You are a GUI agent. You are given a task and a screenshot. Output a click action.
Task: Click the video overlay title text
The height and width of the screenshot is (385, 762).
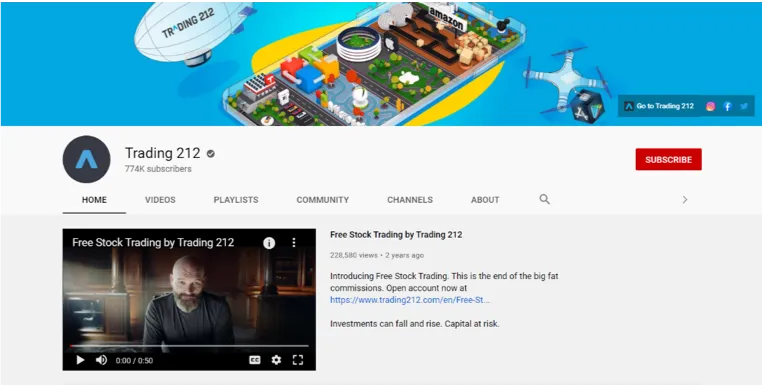click(x=153, y=242)
